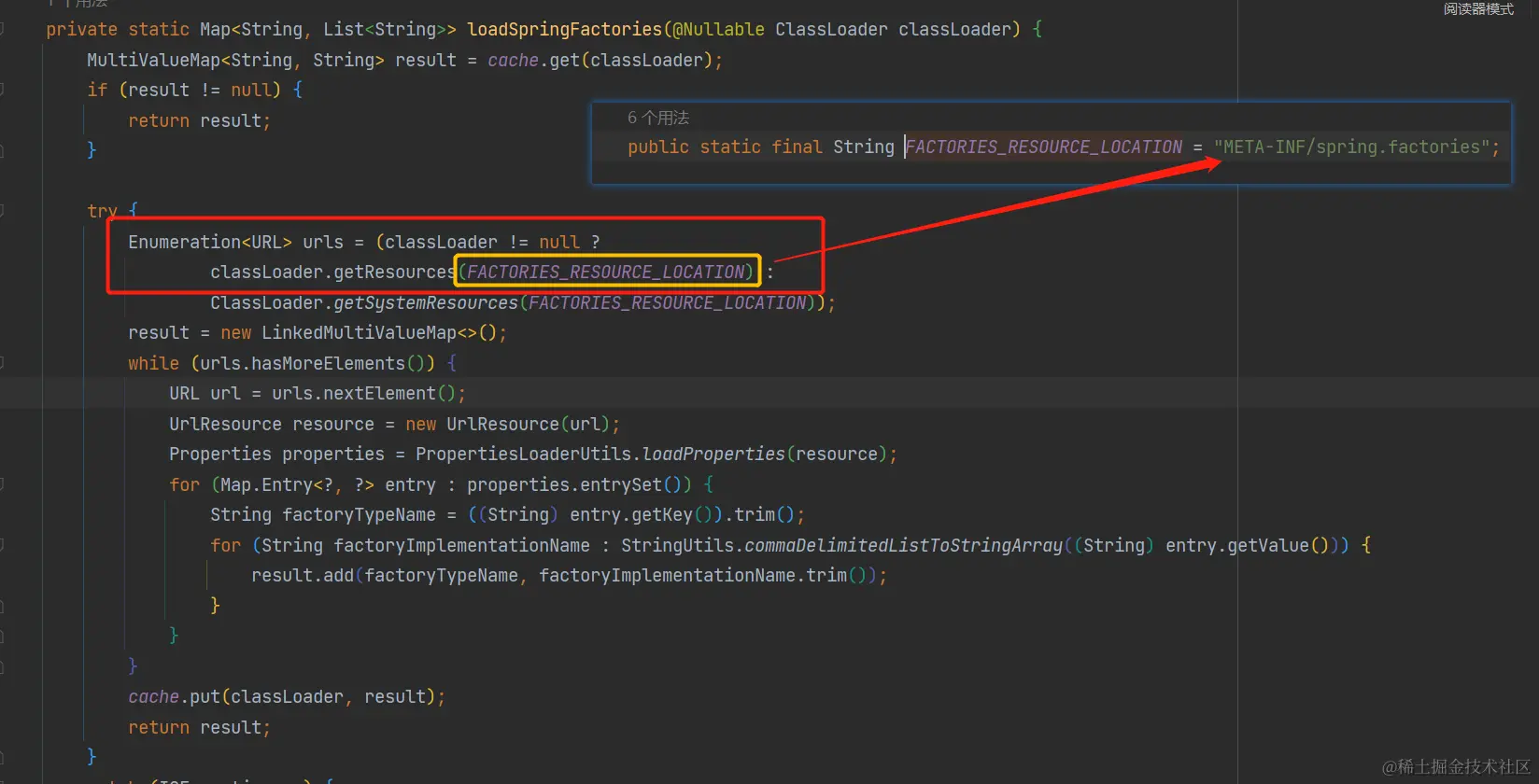
Task: Click the Properties type in properties declaration
Action: 220,455
